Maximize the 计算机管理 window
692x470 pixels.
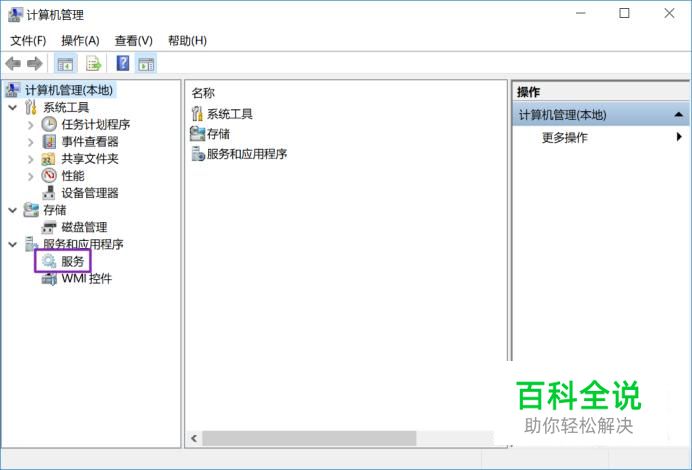[624, 13]
